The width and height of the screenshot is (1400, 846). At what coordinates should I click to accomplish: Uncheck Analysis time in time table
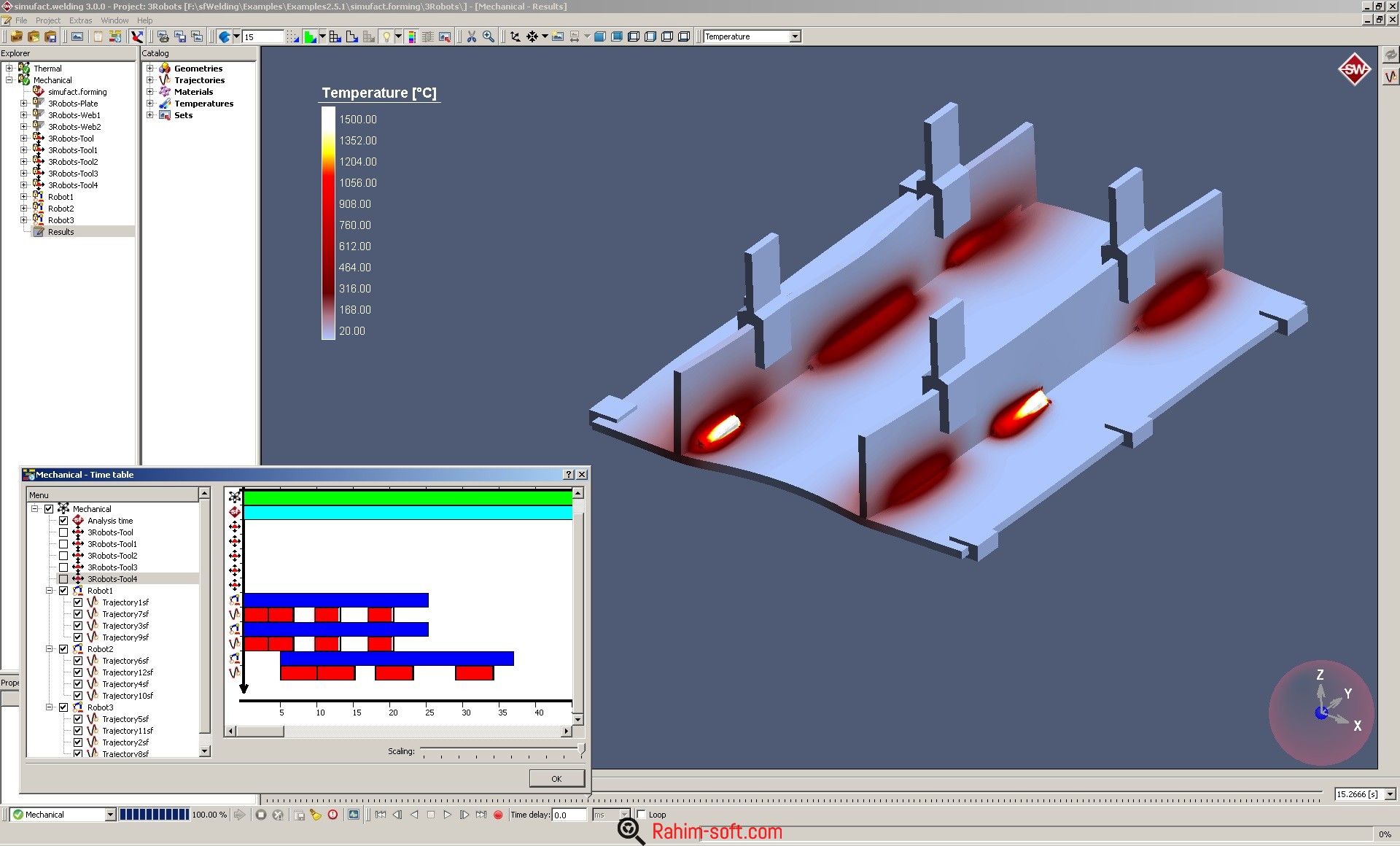click(x=63, y=521)
